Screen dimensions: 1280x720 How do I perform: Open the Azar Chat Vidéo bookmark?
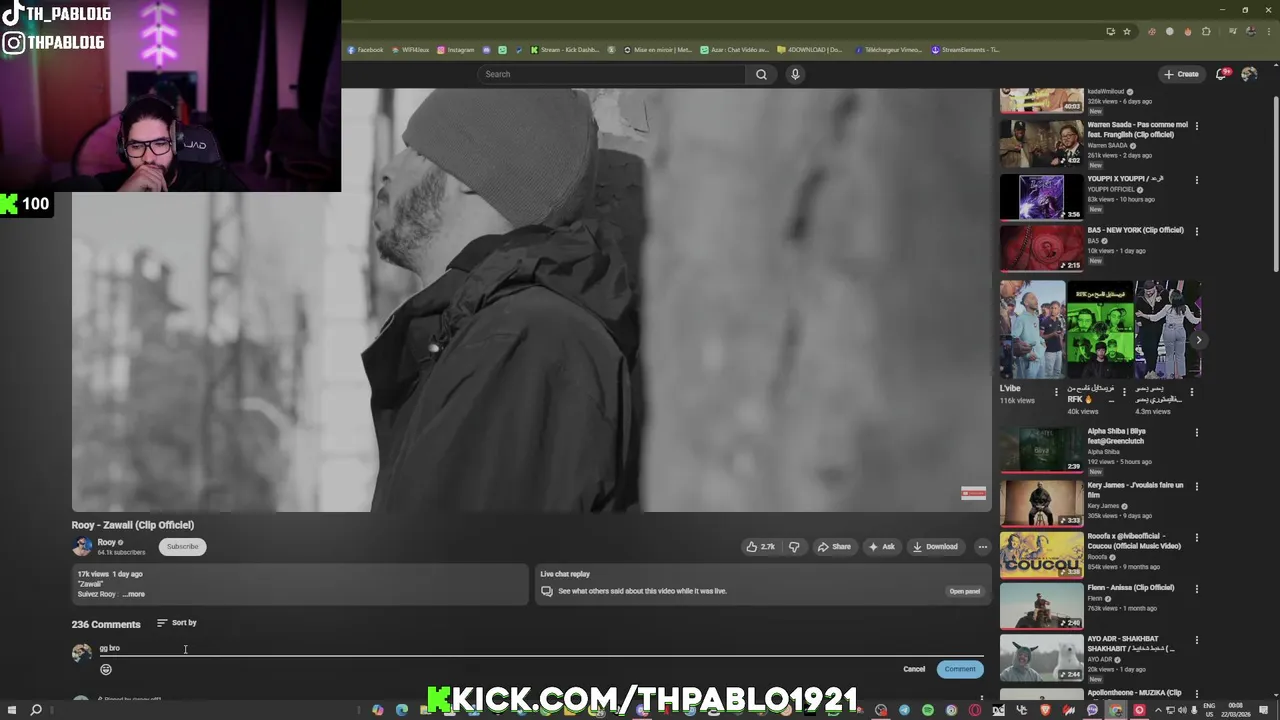pyautogui.click(x=735, y=50)
